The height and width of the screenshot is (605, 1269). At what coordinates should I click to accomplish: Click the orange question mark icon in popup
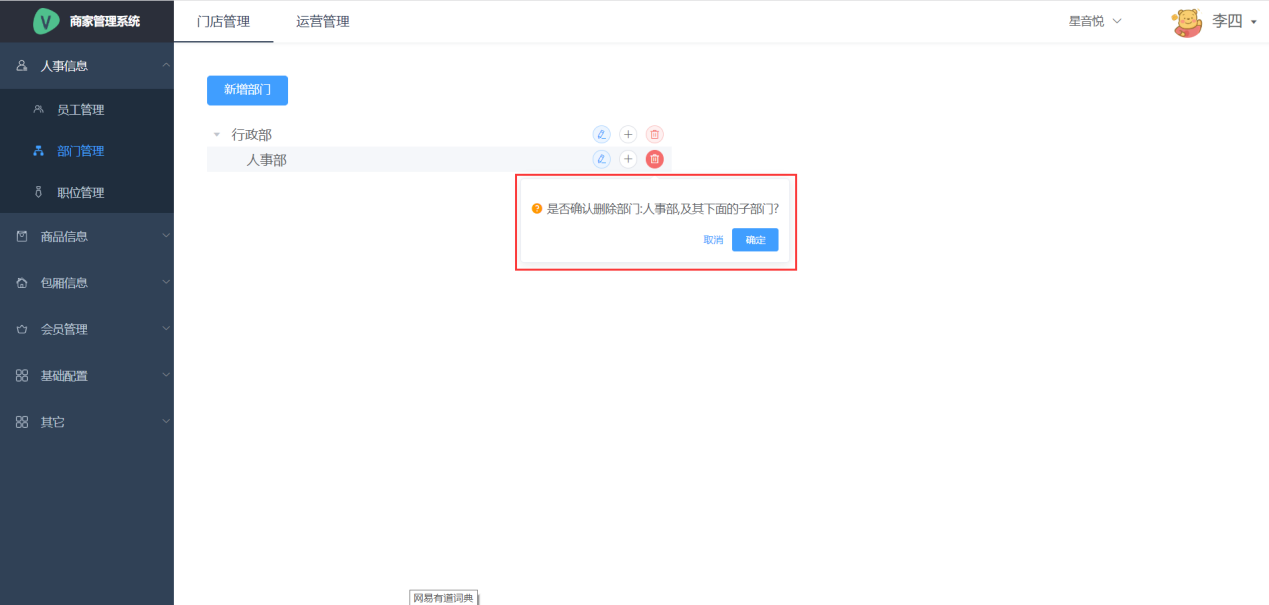537,209
